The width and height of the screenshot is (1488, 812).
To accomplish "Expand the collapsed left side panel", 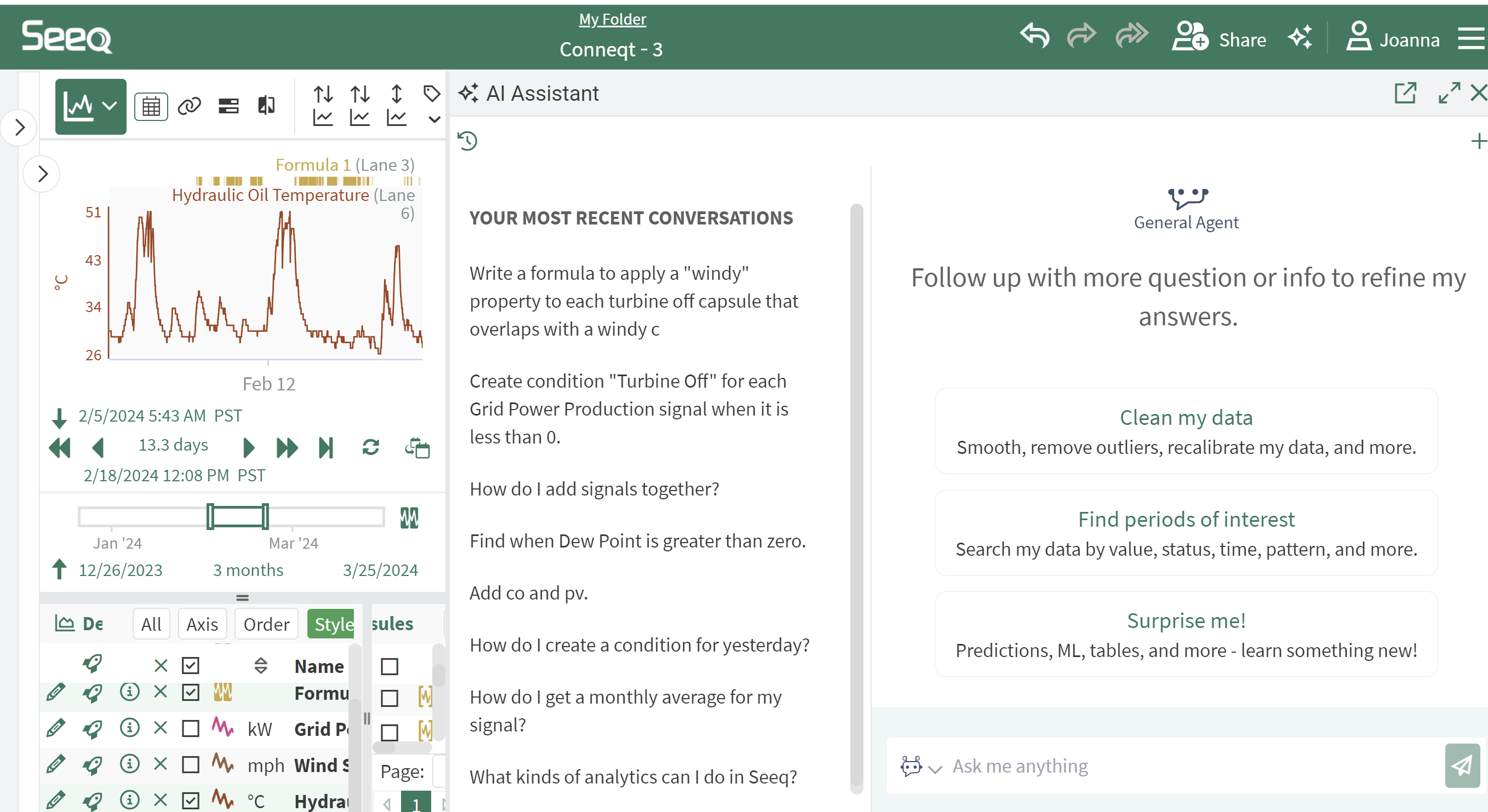I will pyautogui.click(x=20, y=127).
